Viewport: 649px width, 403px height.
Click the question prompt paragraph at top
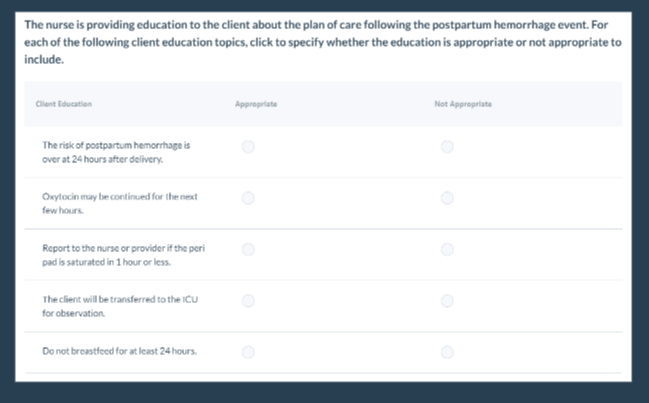click(x=323, y=42)
